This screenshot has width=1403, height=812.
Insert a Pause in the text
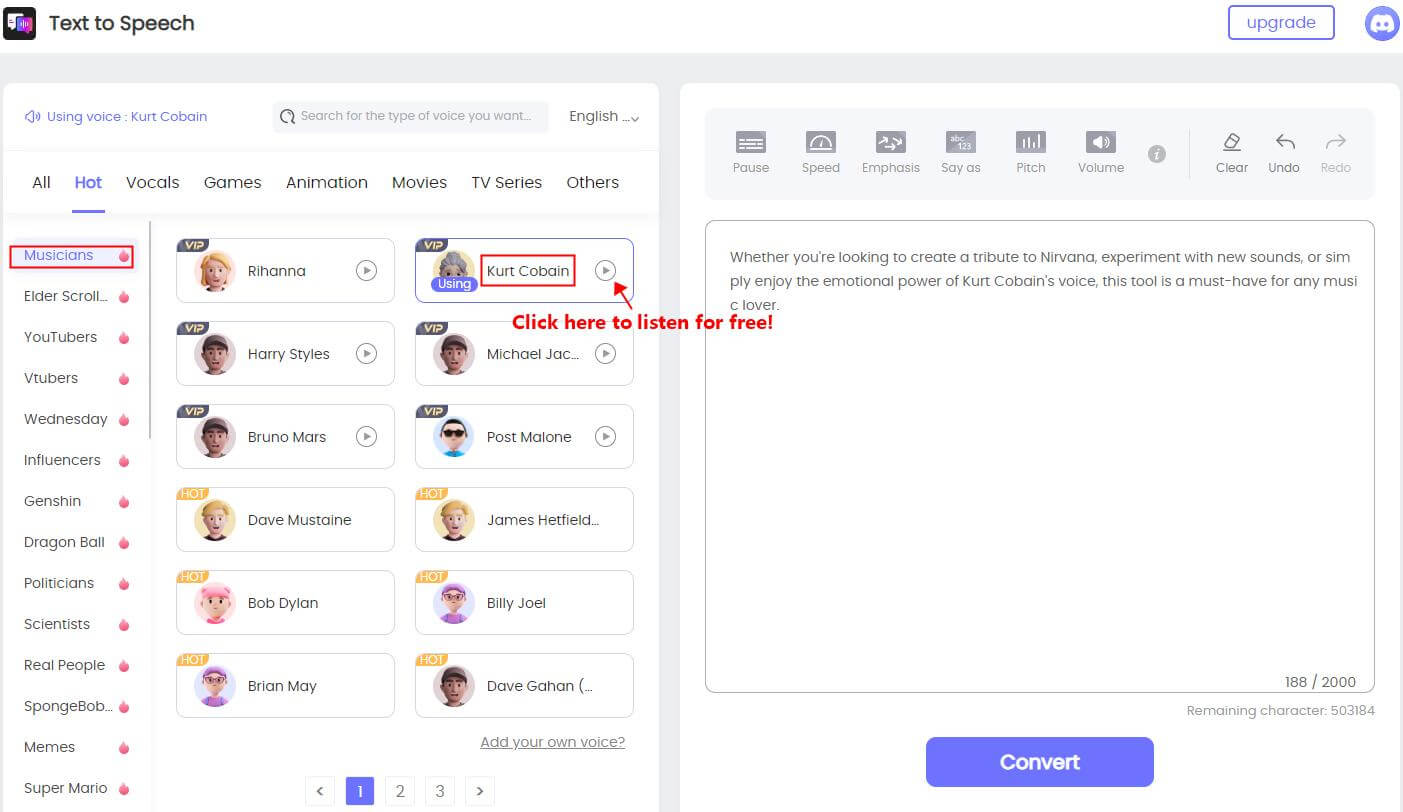[751, 153]
